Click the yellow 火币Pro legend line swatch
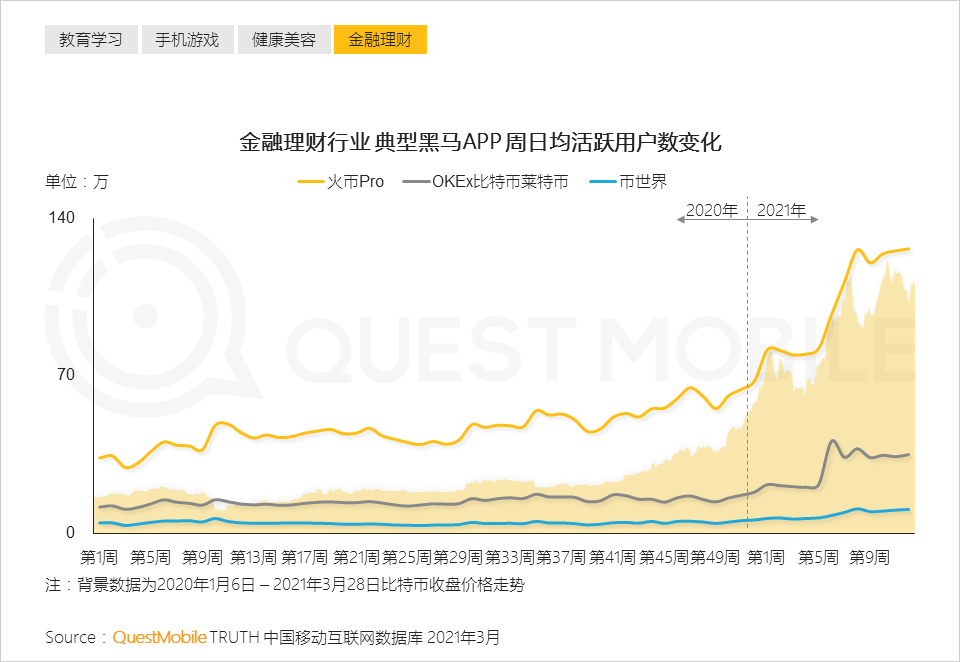 pos(310,182)
